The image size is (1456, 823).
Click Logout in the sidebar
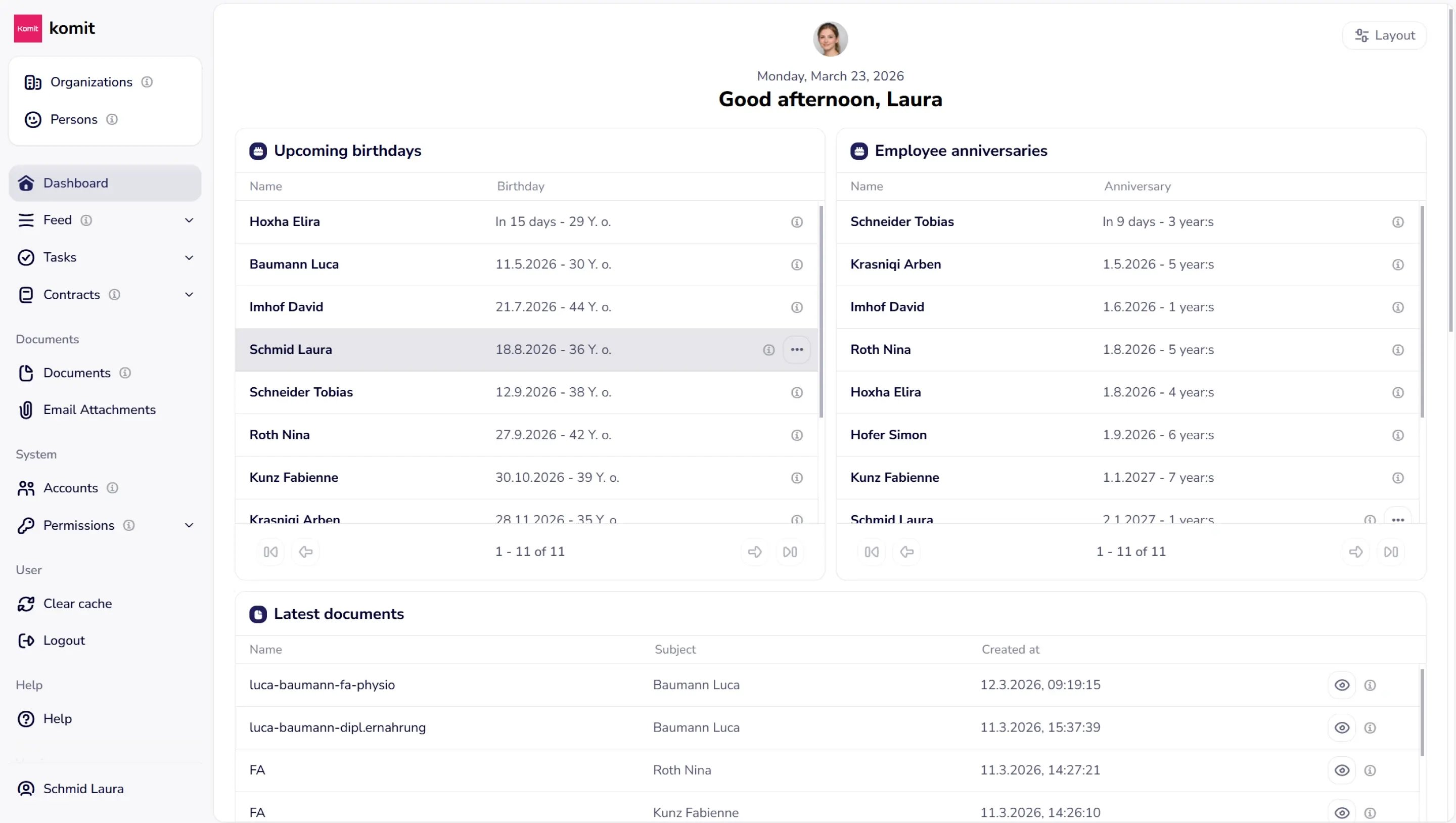click(x=63, y=641)
